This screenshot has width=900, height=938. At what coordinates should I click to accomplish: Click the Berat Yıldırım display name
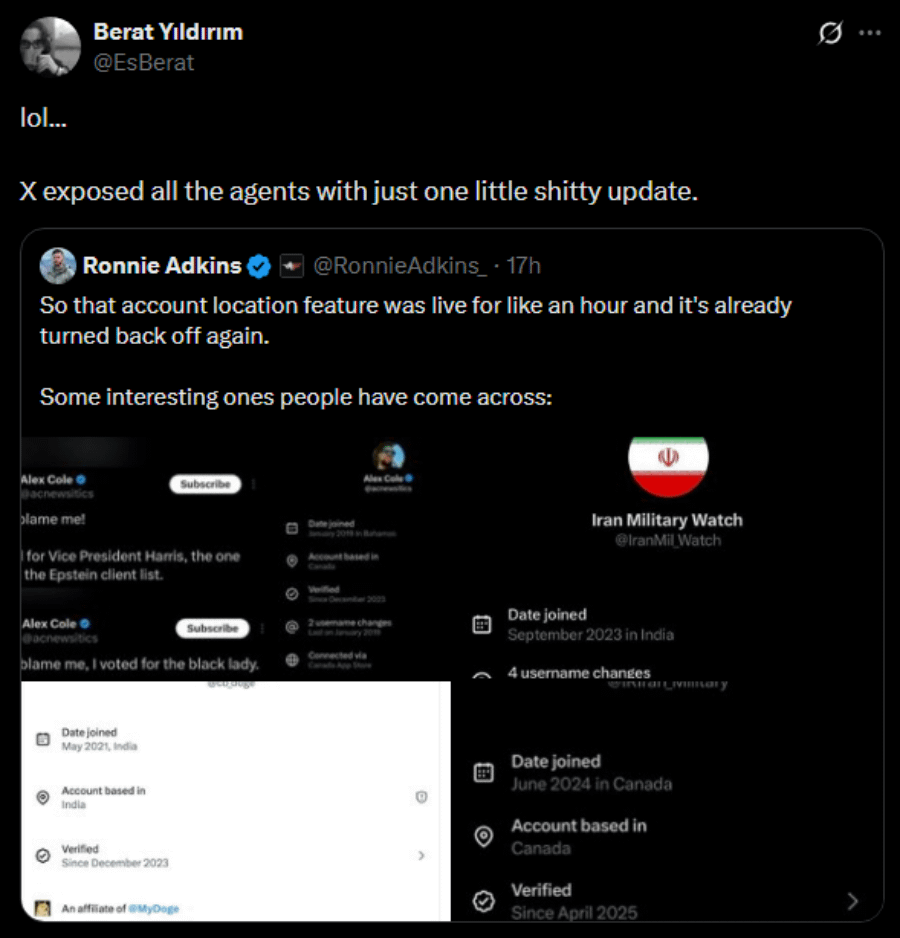168,32
